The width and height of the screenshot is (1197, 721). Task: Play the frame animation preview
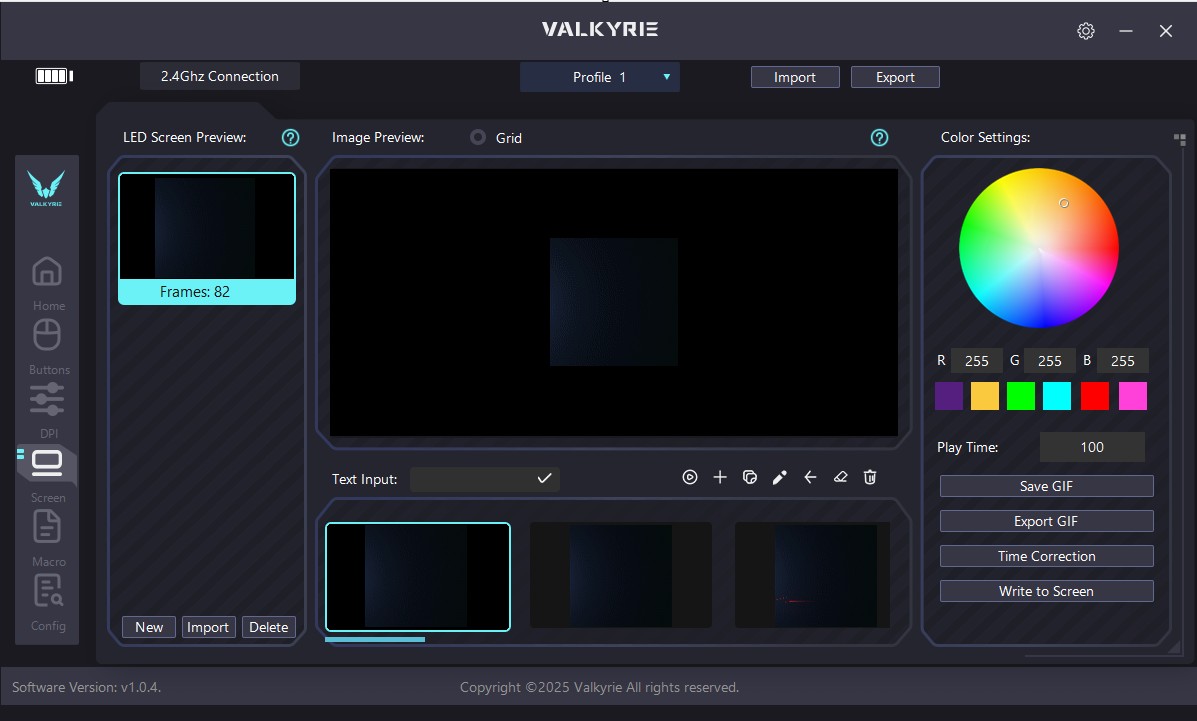click(689, 477)
